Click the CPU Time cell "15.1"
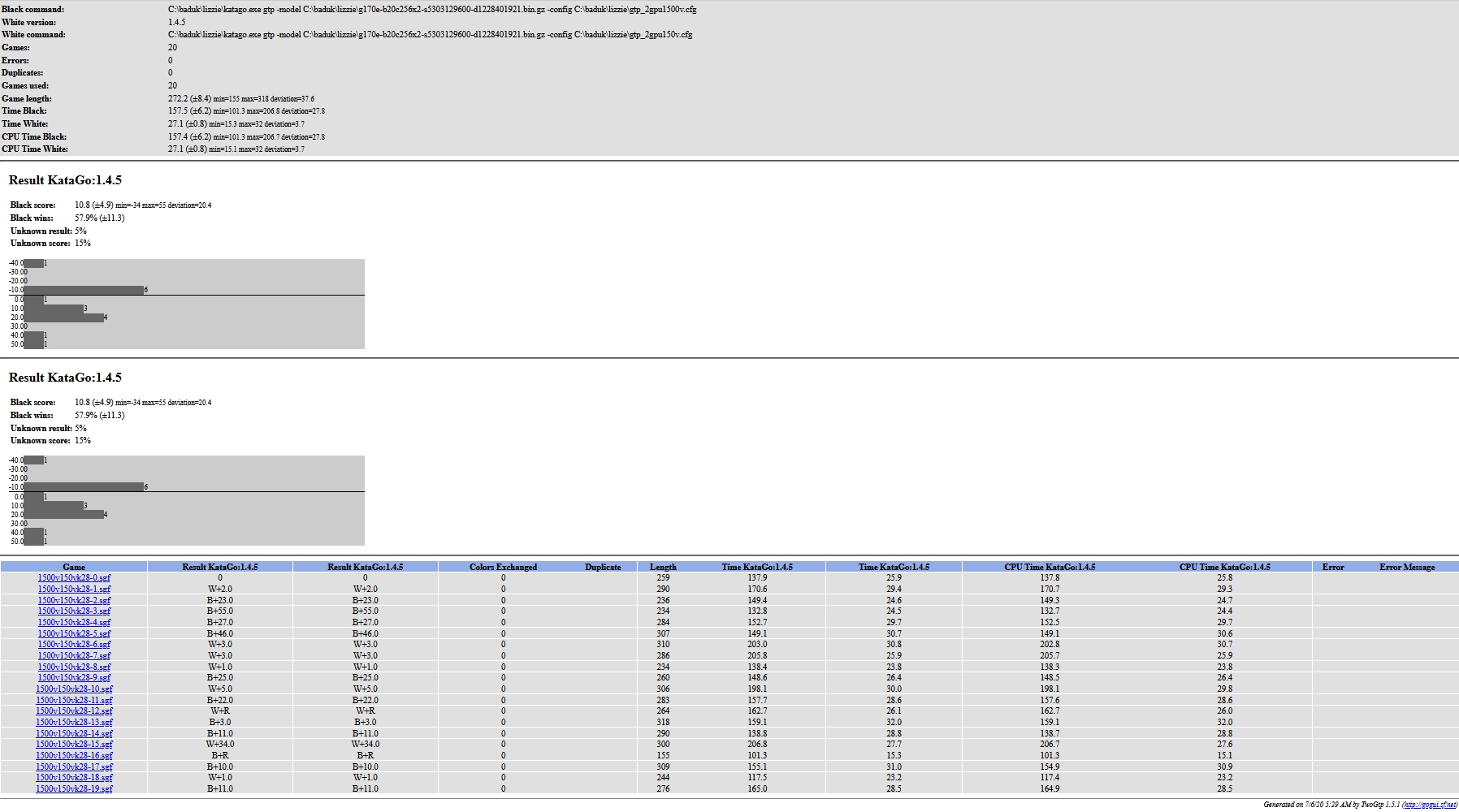 (x=1224, y=755)
